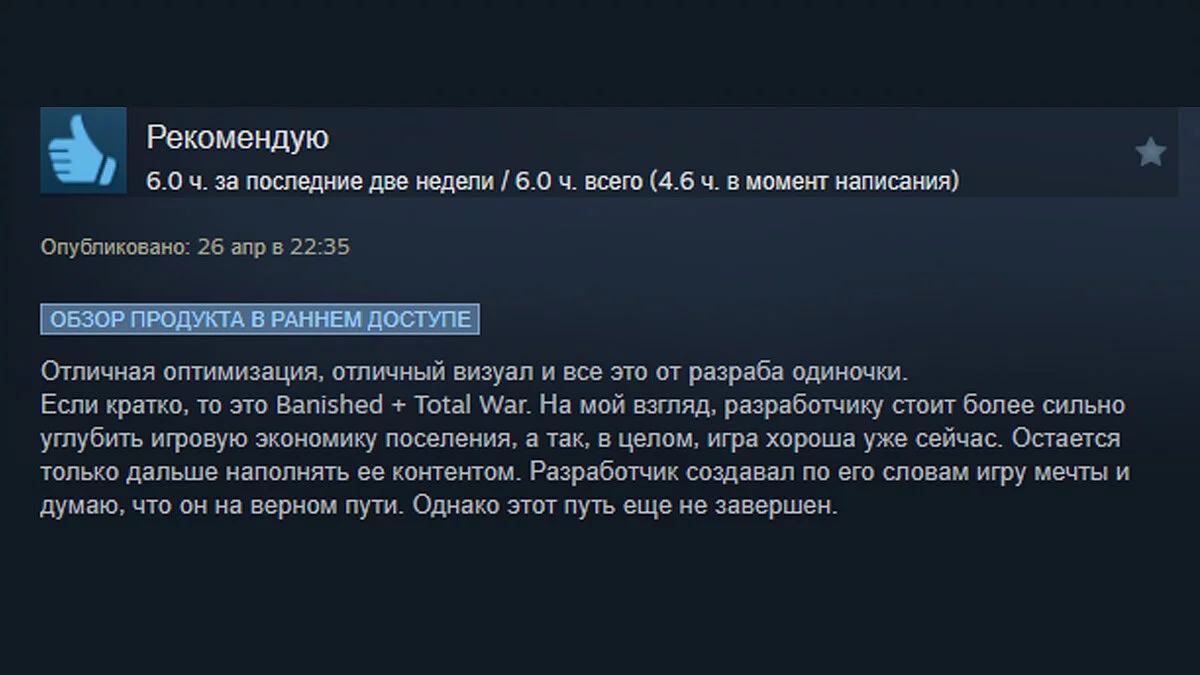Click the "6.0 ч. всего" total hours text

[572, 182]
